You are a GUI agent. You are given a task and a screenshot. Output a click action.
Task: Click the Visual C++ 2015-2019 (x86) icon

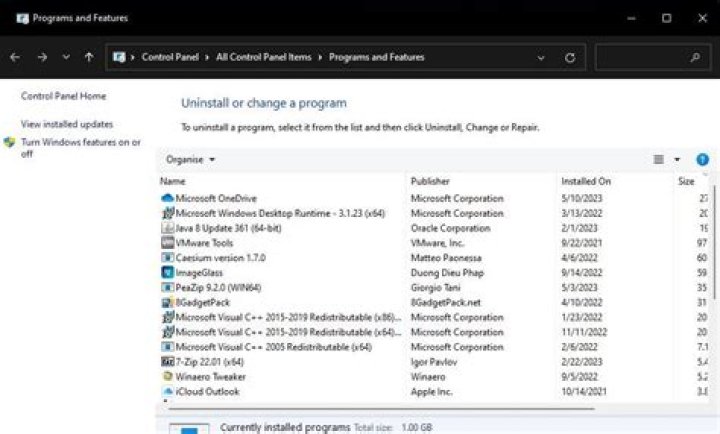(x=168, y=317)
